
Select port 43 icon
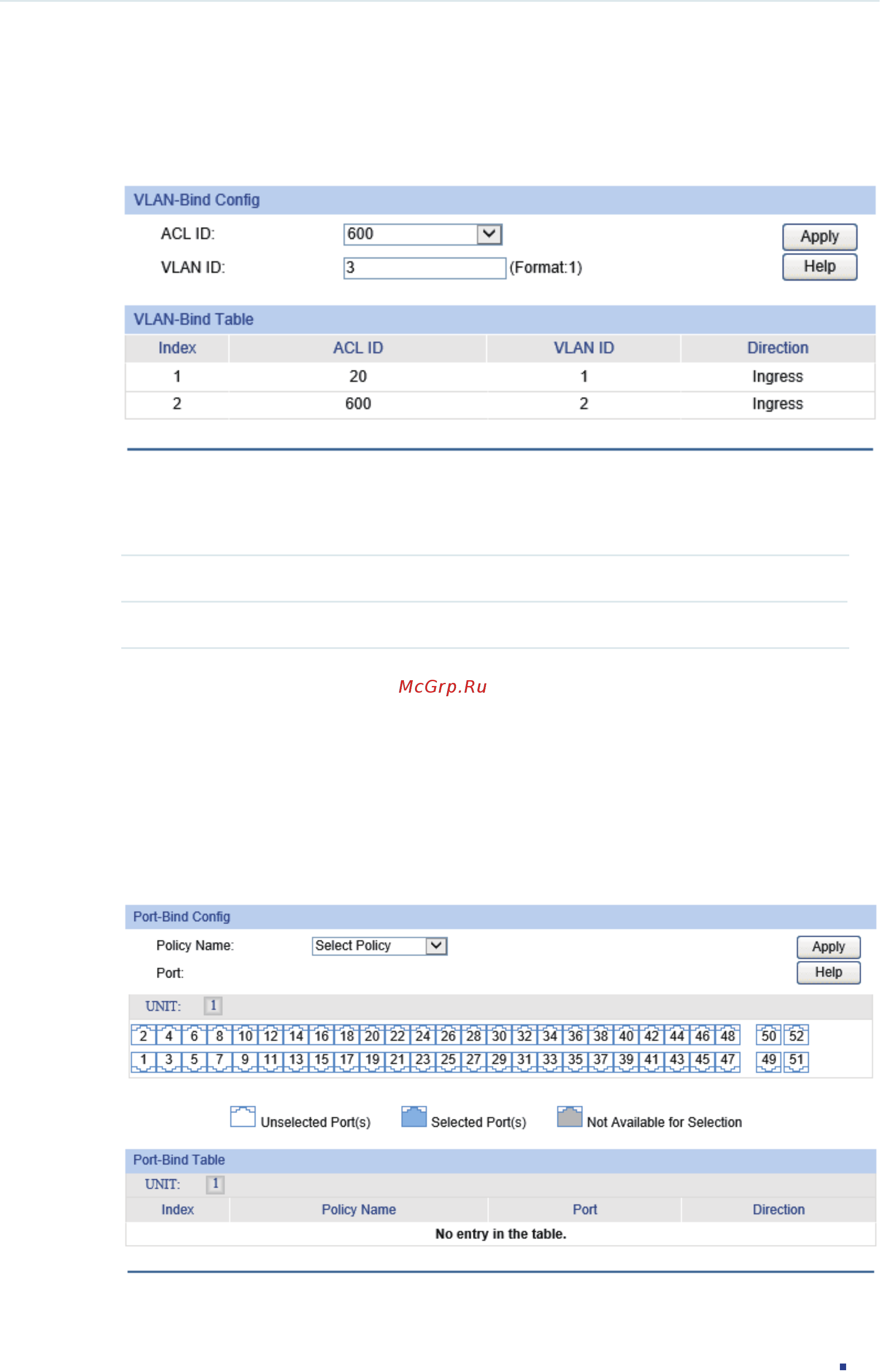[677, 1061]
